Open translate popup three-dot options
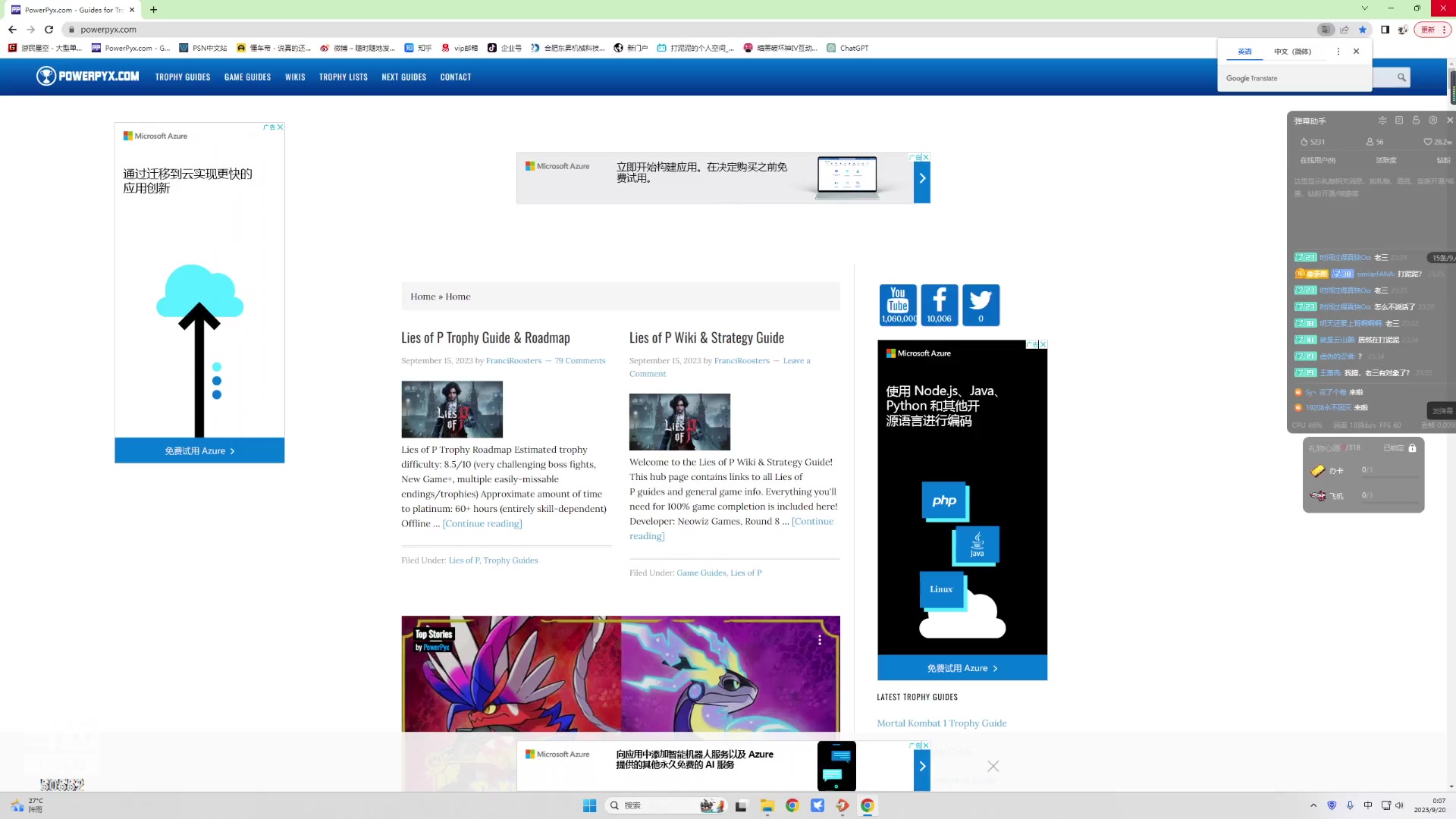Viewport: 1456px width, 819px height. [1338, 52]
